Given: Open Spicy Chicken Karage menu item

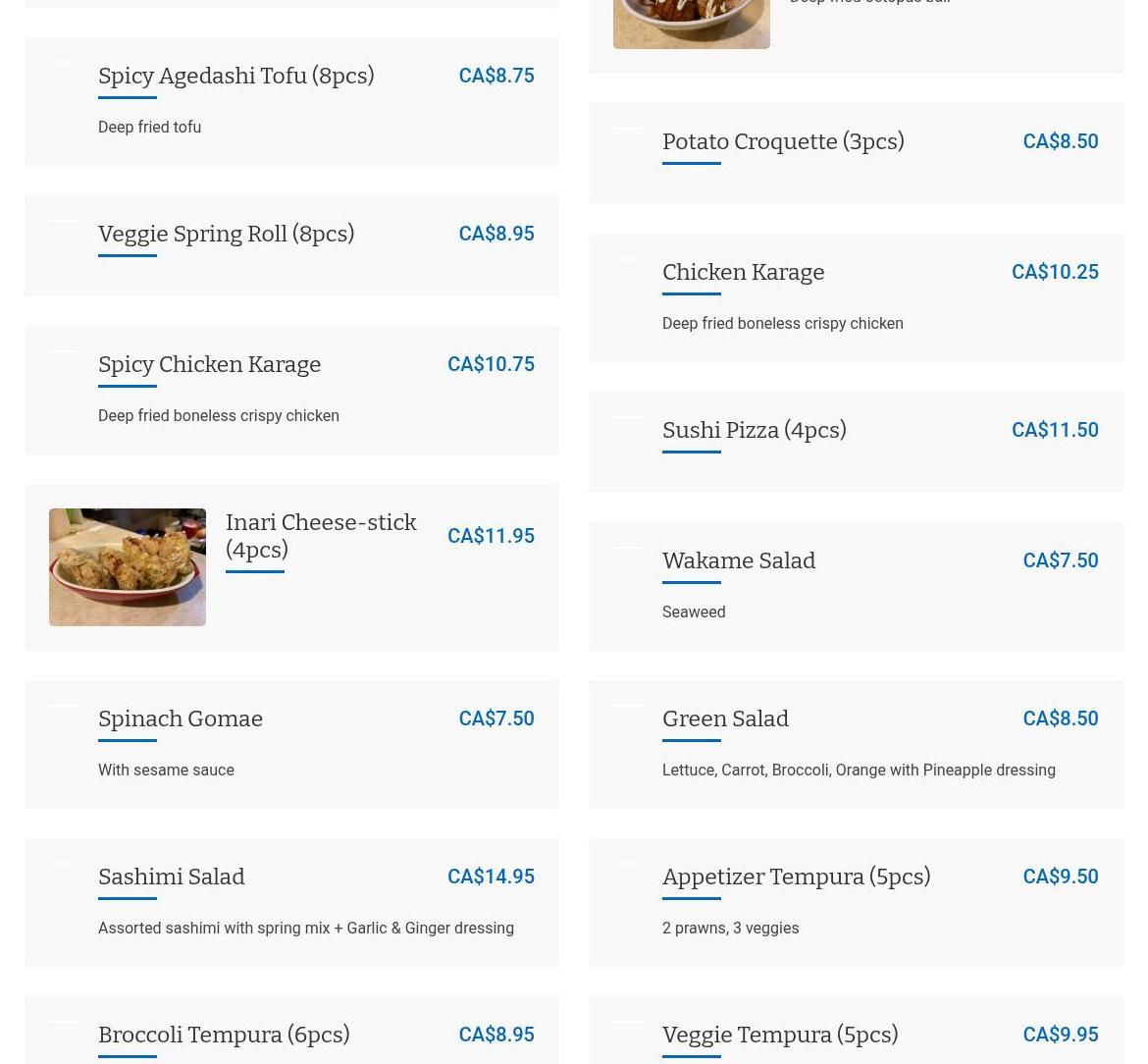Looking at the screenshot, I should tap(291, 391).
